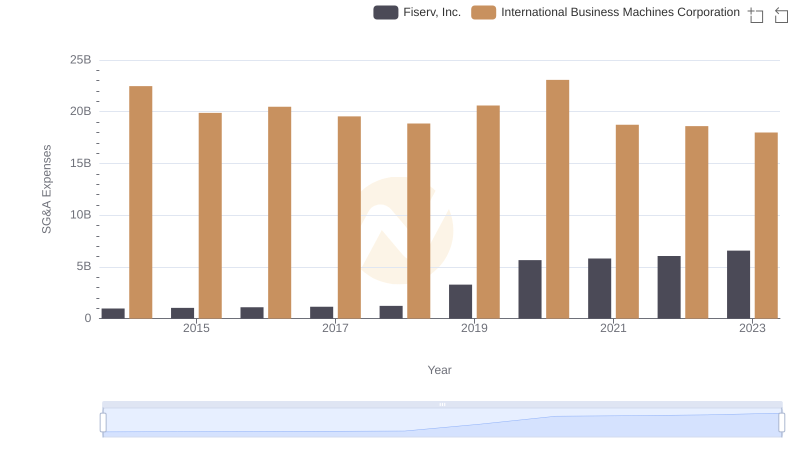The height and width of the screenshot is (461, 800).
Task: Click the '20B' y-axis label
Action: (x=81, y=111)
